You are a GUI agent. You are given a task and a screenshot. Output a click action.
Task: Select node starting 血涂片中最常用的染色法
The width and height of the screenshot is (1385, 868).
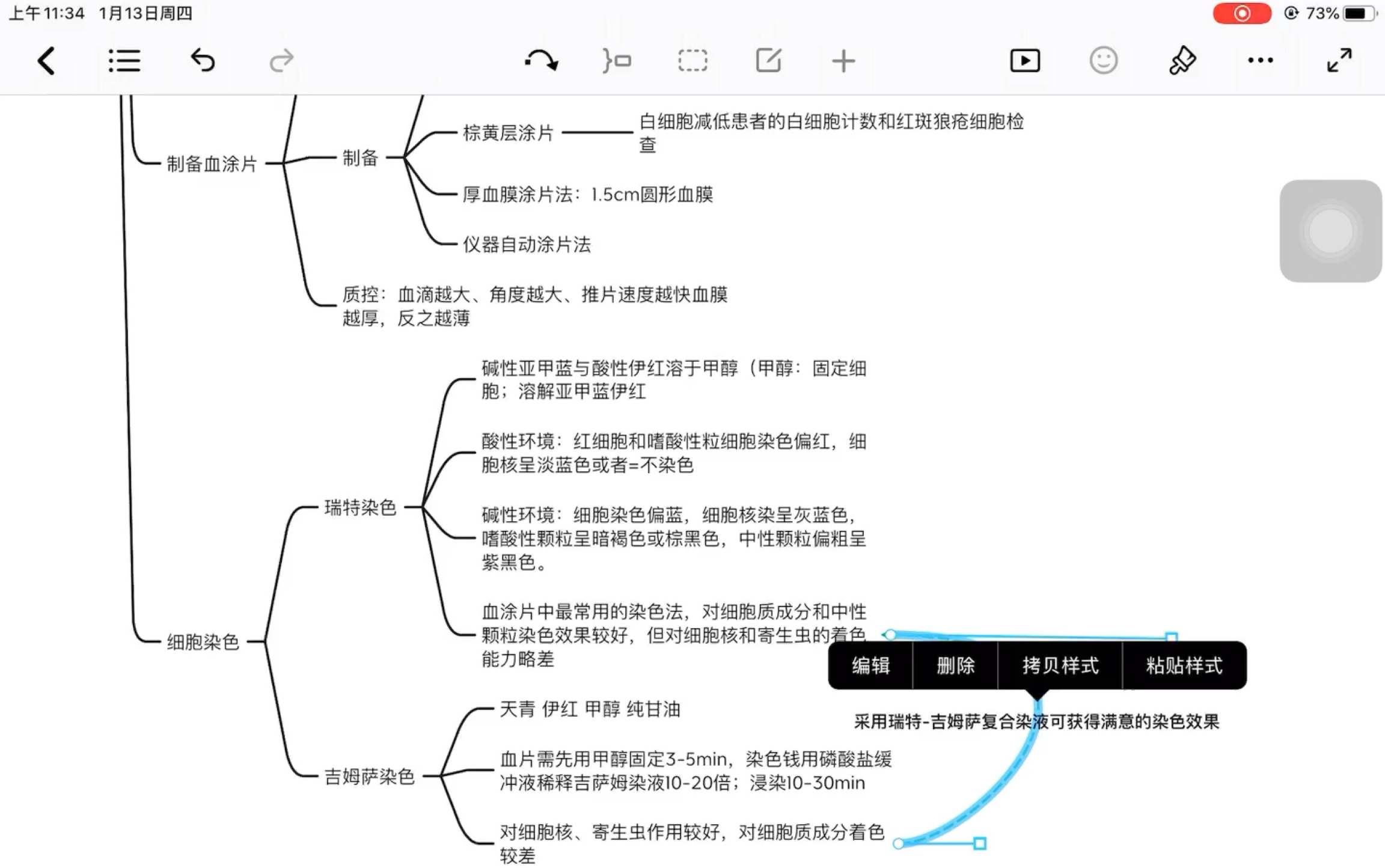point(674,635)
